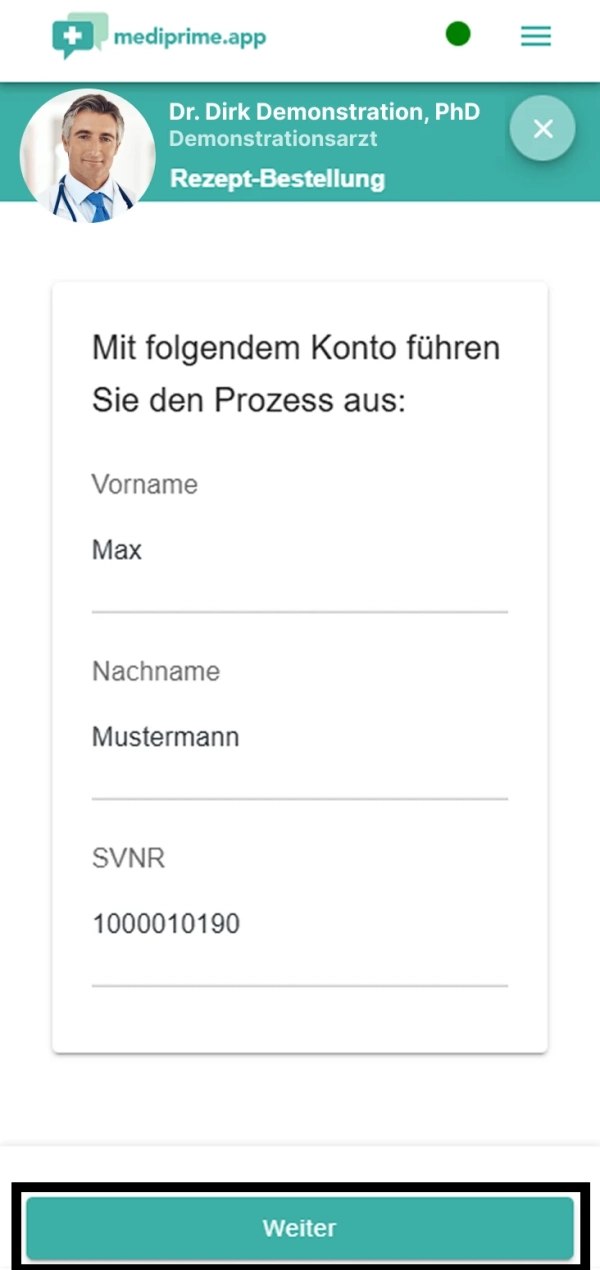600x1270 pixels.
Task: Click the underline below the SVNR number
Action: point(299,985)
